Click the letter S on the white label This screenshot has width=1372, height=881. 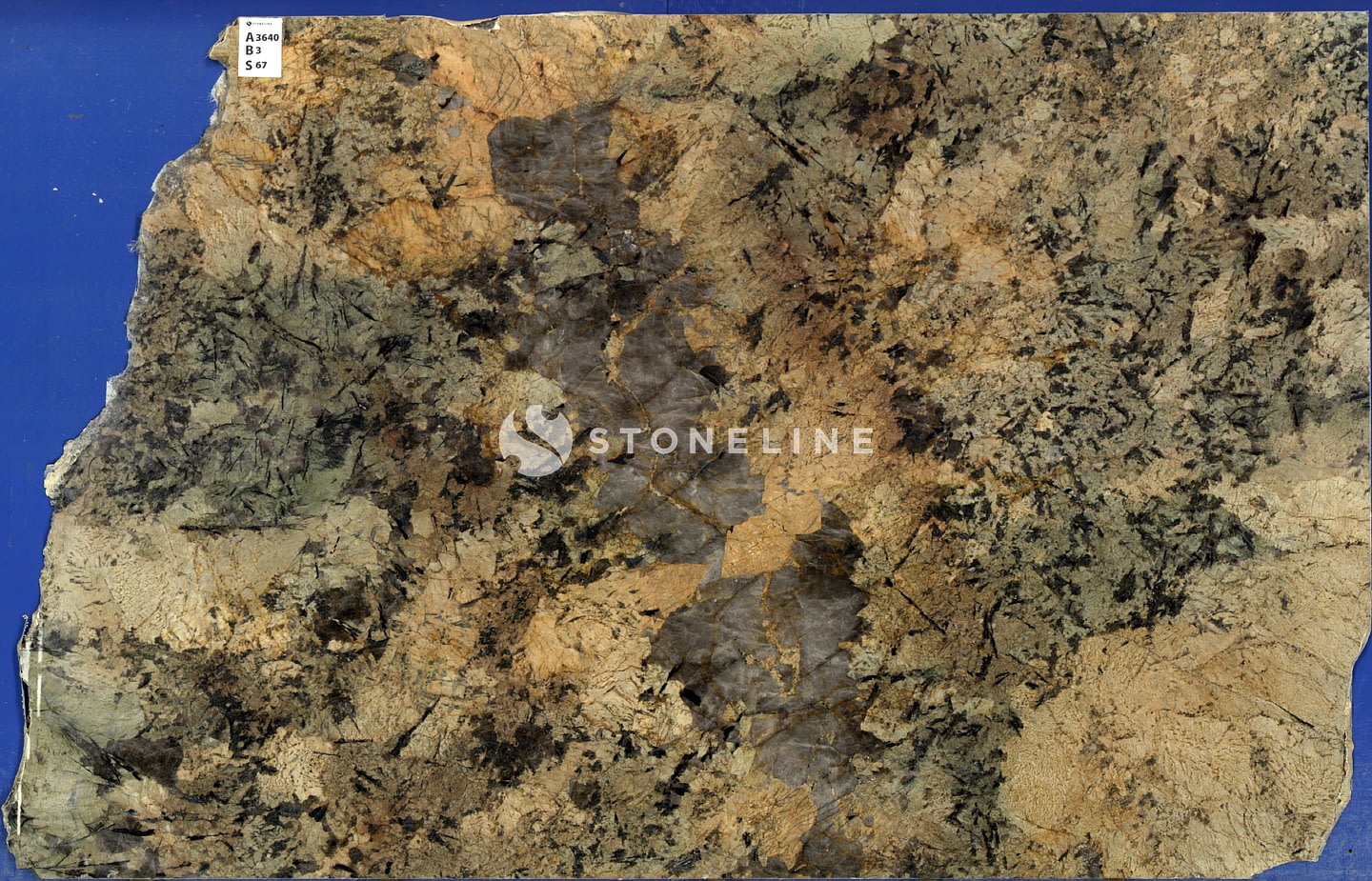(x=249, y=66)
